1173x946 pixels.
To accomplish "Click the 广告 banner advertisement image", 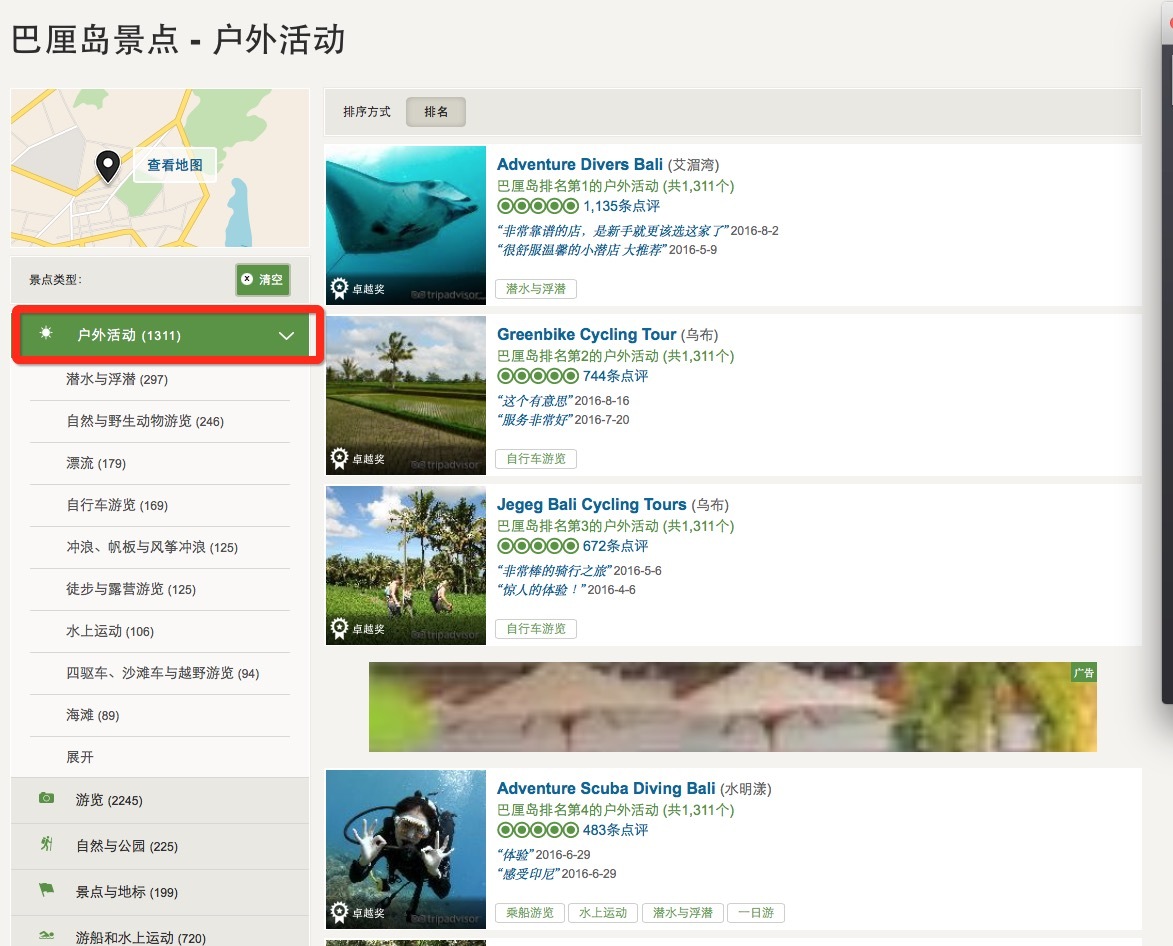I will pos(733,707).
